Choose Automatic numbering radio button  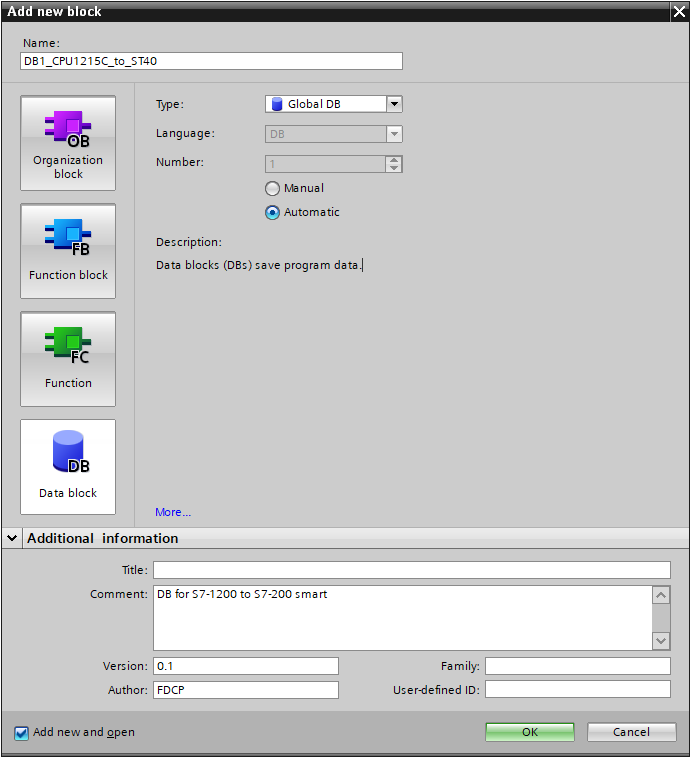(272, 212)
